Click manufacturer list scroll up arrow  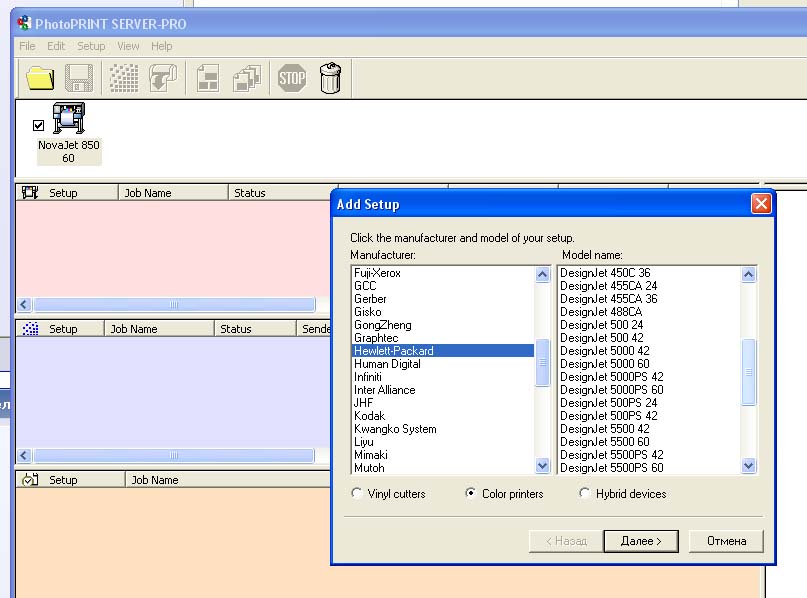[542, 274]
